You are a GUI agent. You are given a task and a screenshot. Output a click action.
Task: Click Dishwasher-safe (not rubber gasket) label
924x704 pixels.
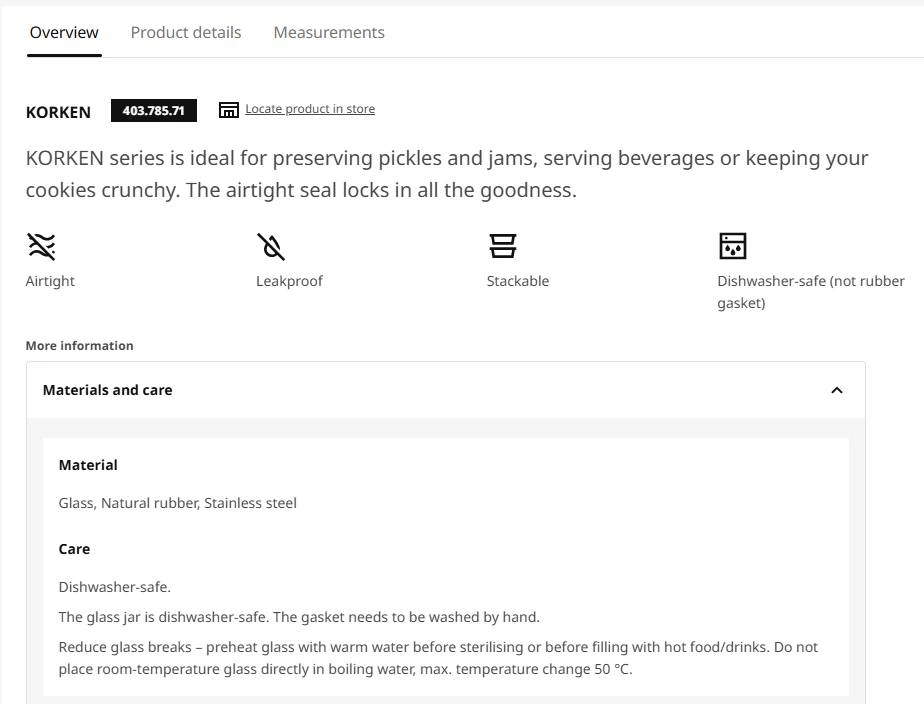811,292
